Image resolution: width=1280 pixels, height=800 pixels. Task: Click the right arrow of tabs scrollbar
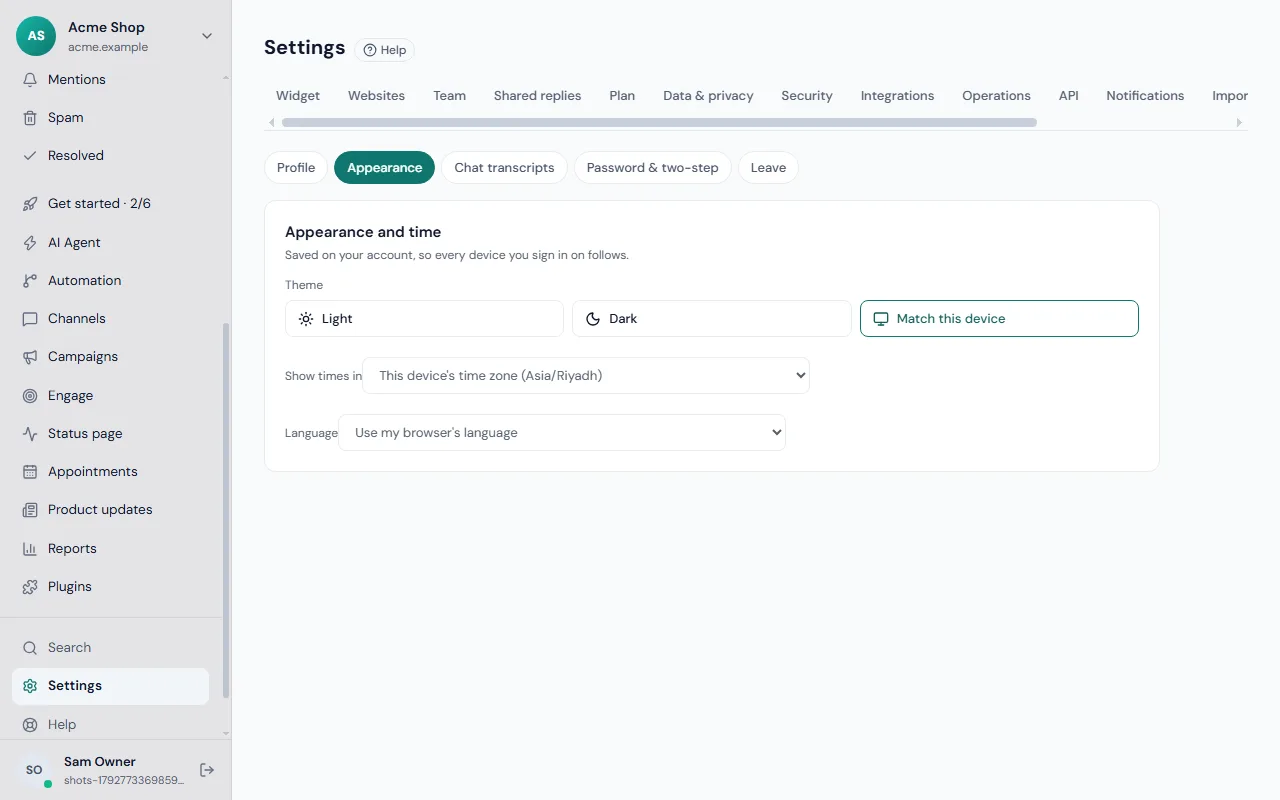(1240, 122)
